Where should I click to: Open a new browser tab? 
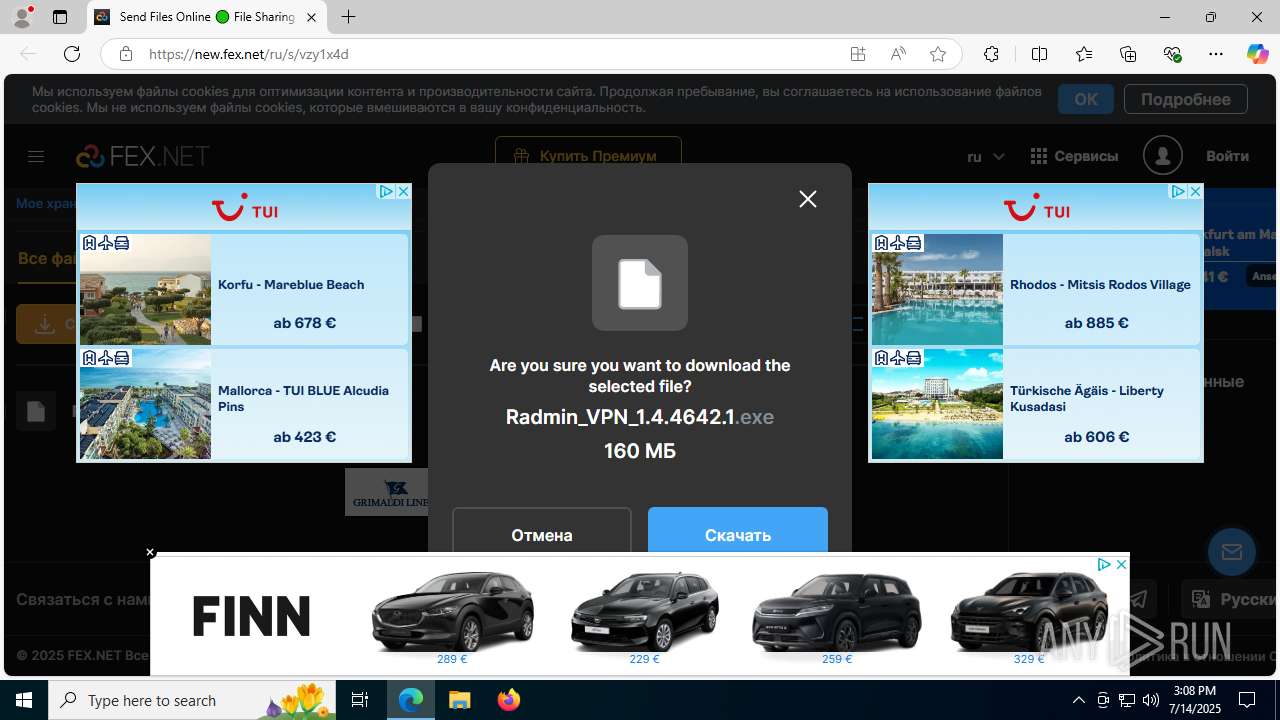pos(348,17)
